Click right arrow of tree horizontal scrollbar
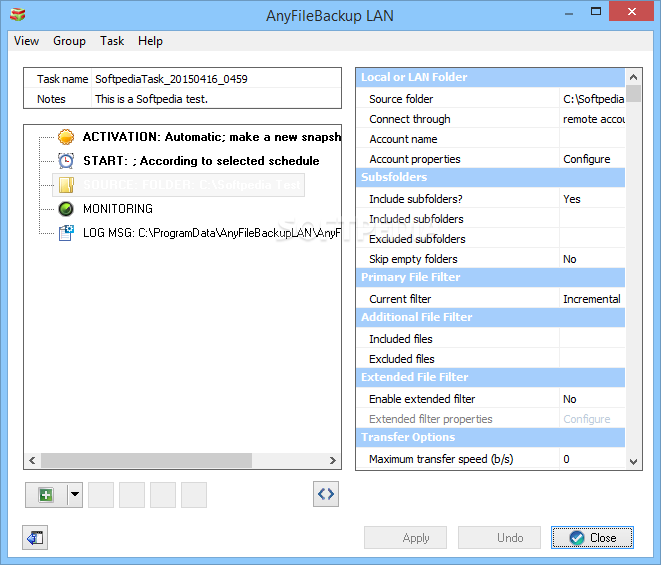This screenshot has width=661, height=565. [333, 460]
